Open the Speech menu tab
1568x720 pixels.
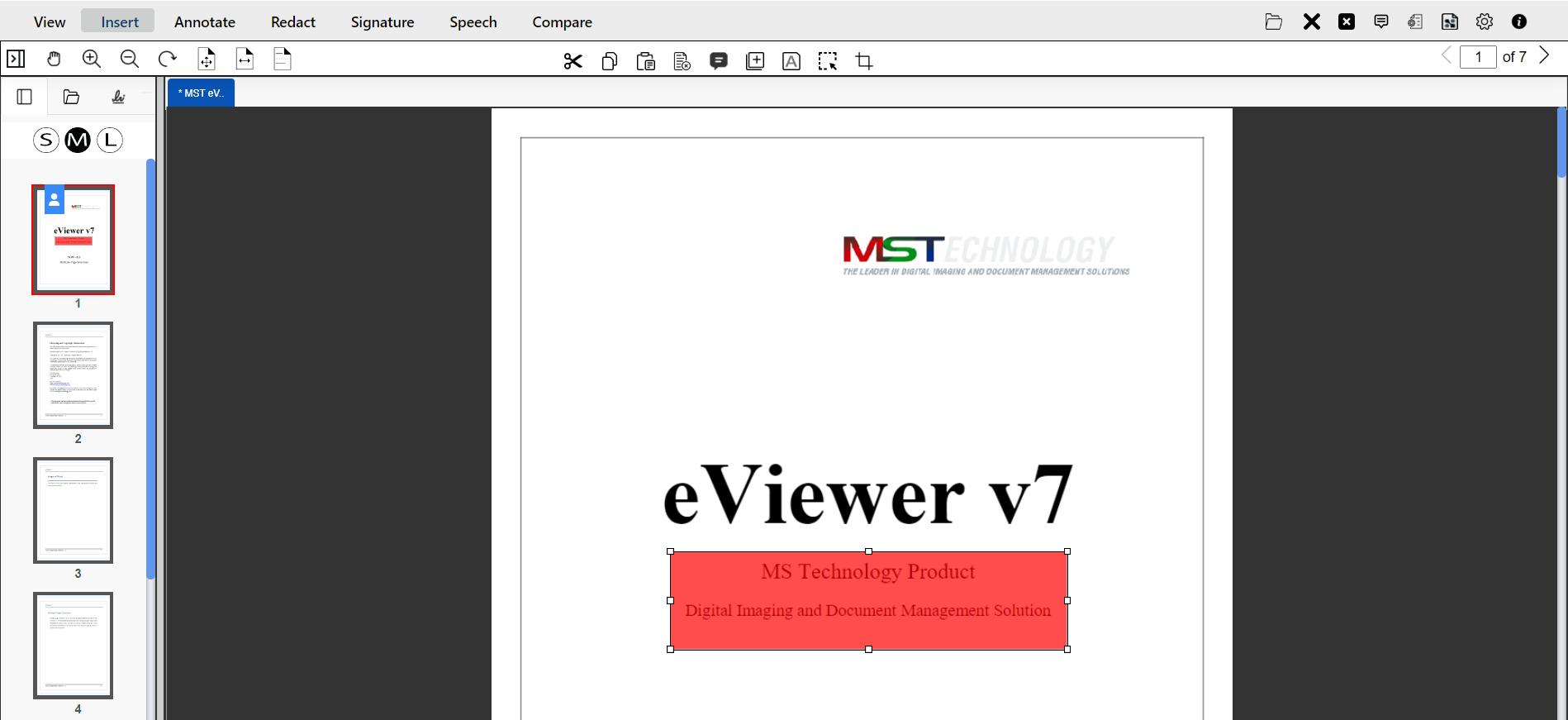[x=473, y=22]
